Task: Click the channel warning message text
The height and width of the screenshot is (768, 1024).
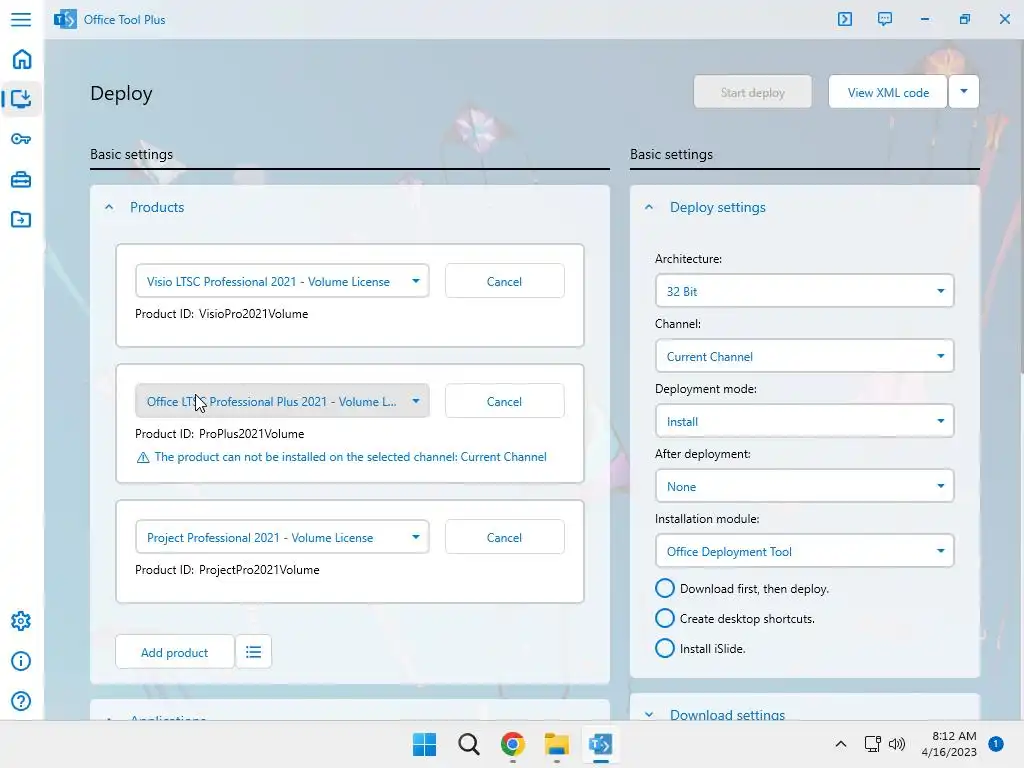Action: pos(351,457)
